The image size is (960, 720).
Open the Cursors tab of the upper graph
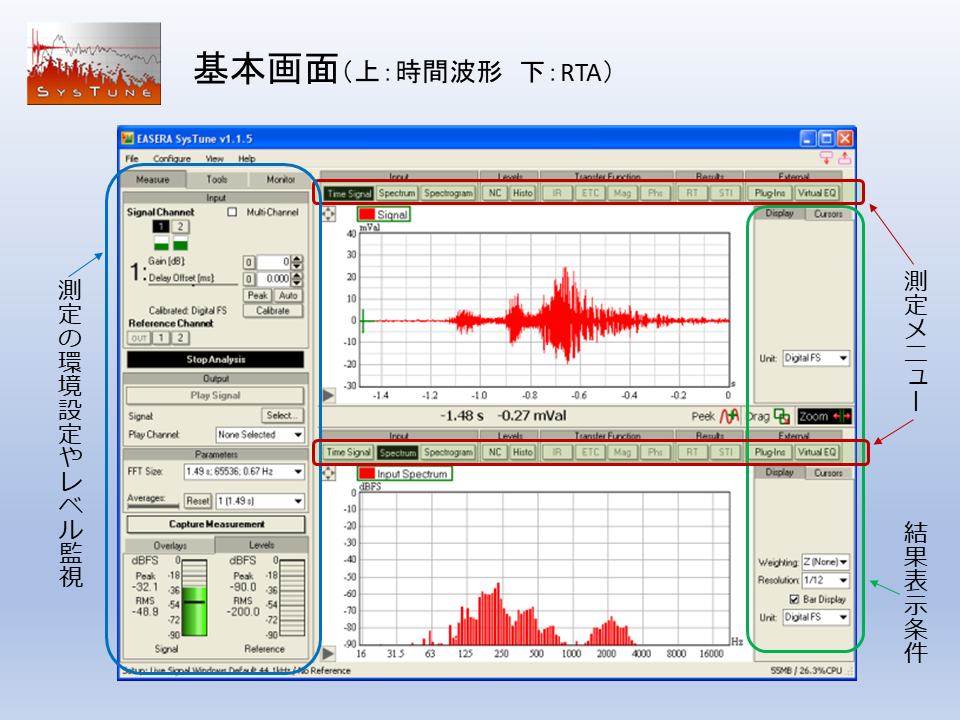[x=828, y=214]
